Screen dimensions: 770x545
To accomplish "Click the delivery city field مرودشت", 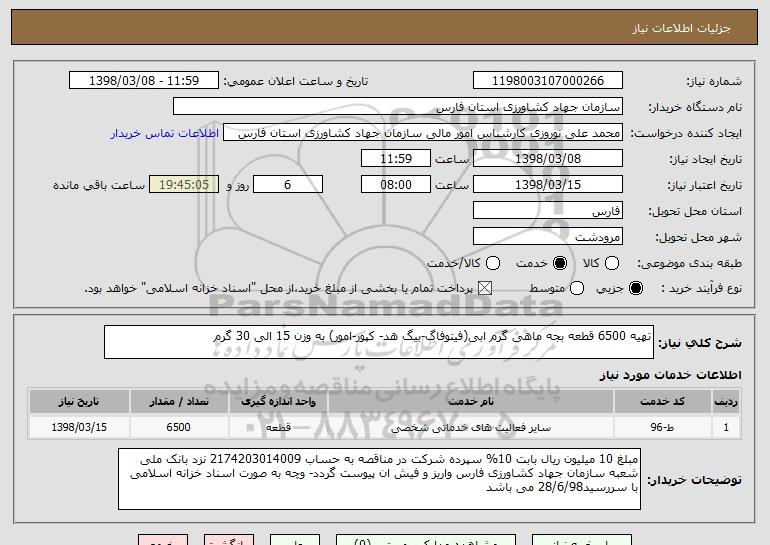I will (548, 237).
